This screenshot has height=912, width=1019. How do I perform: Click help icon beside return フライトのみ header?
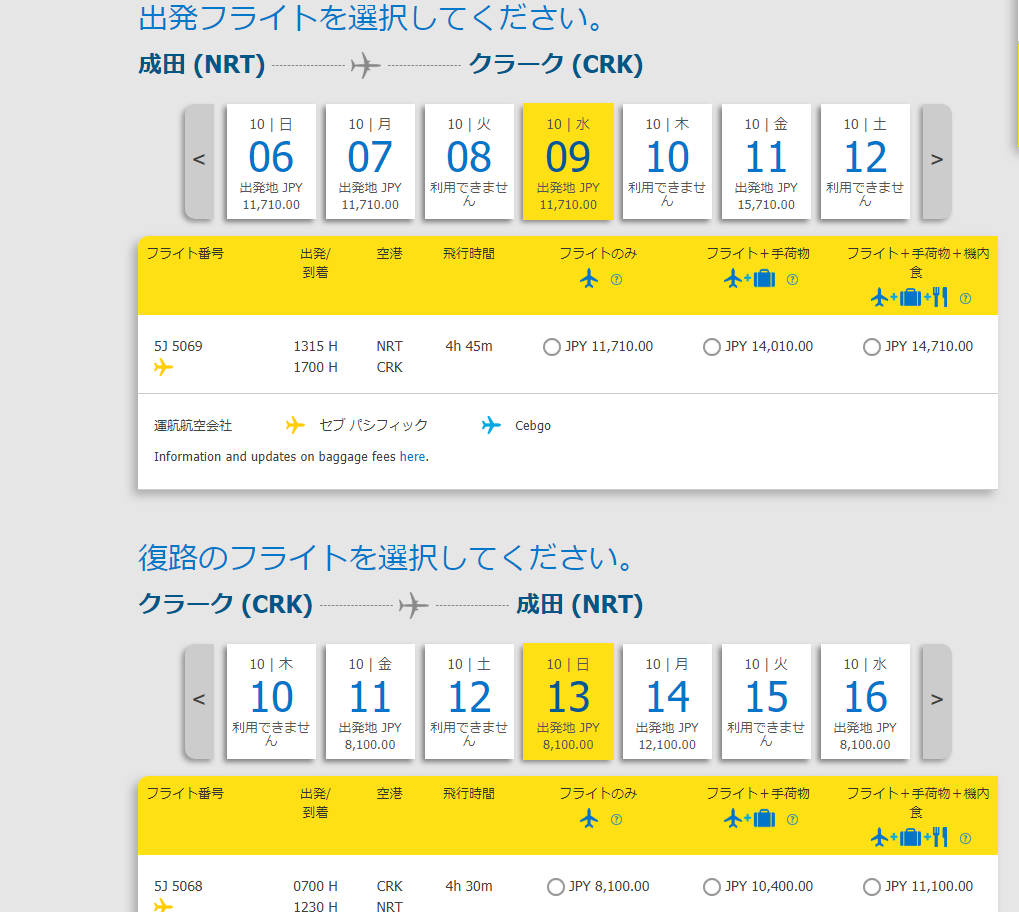pos(616,820)
